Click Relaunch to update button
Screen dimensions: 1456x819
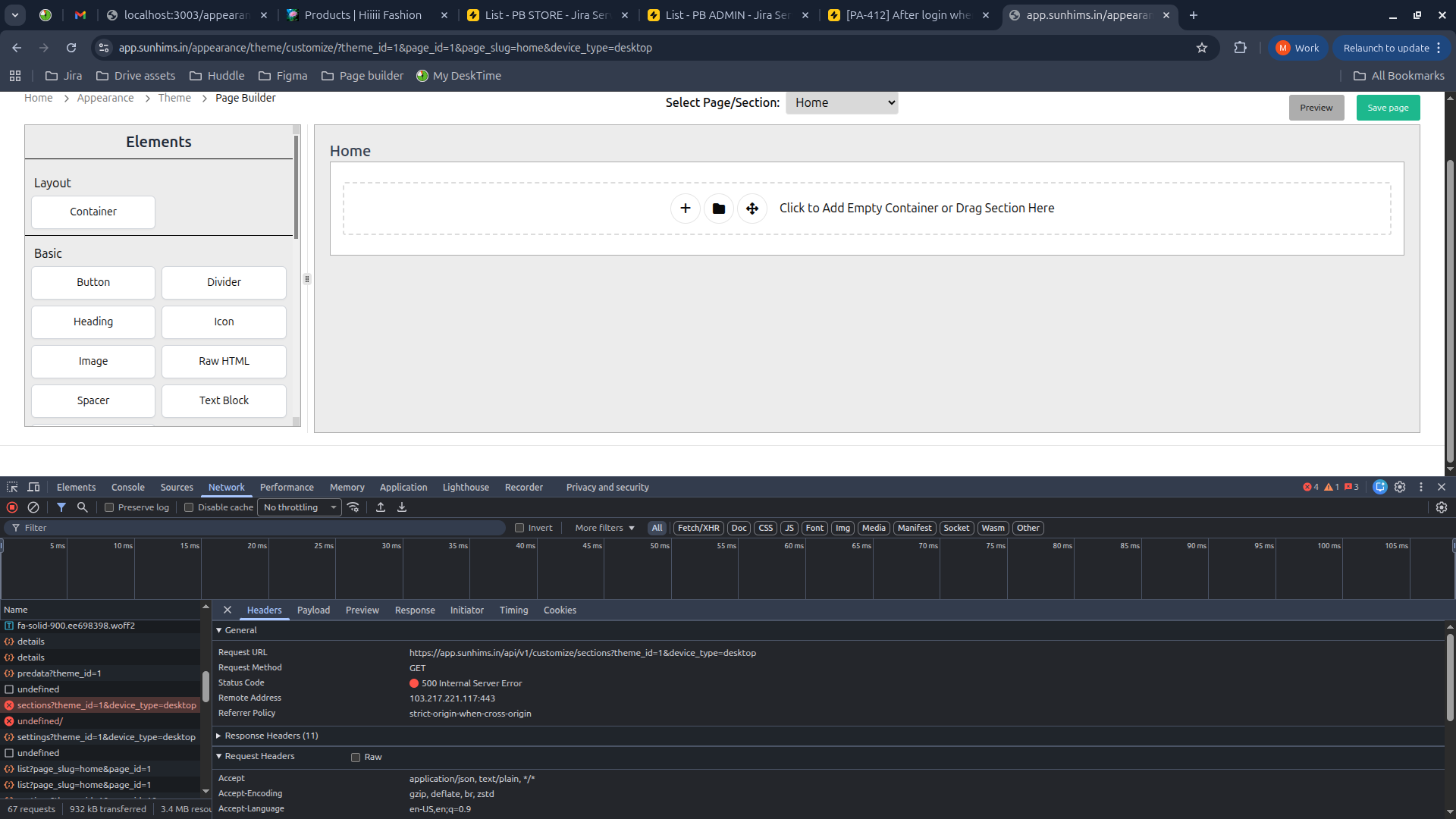(x=1392, y=48)
